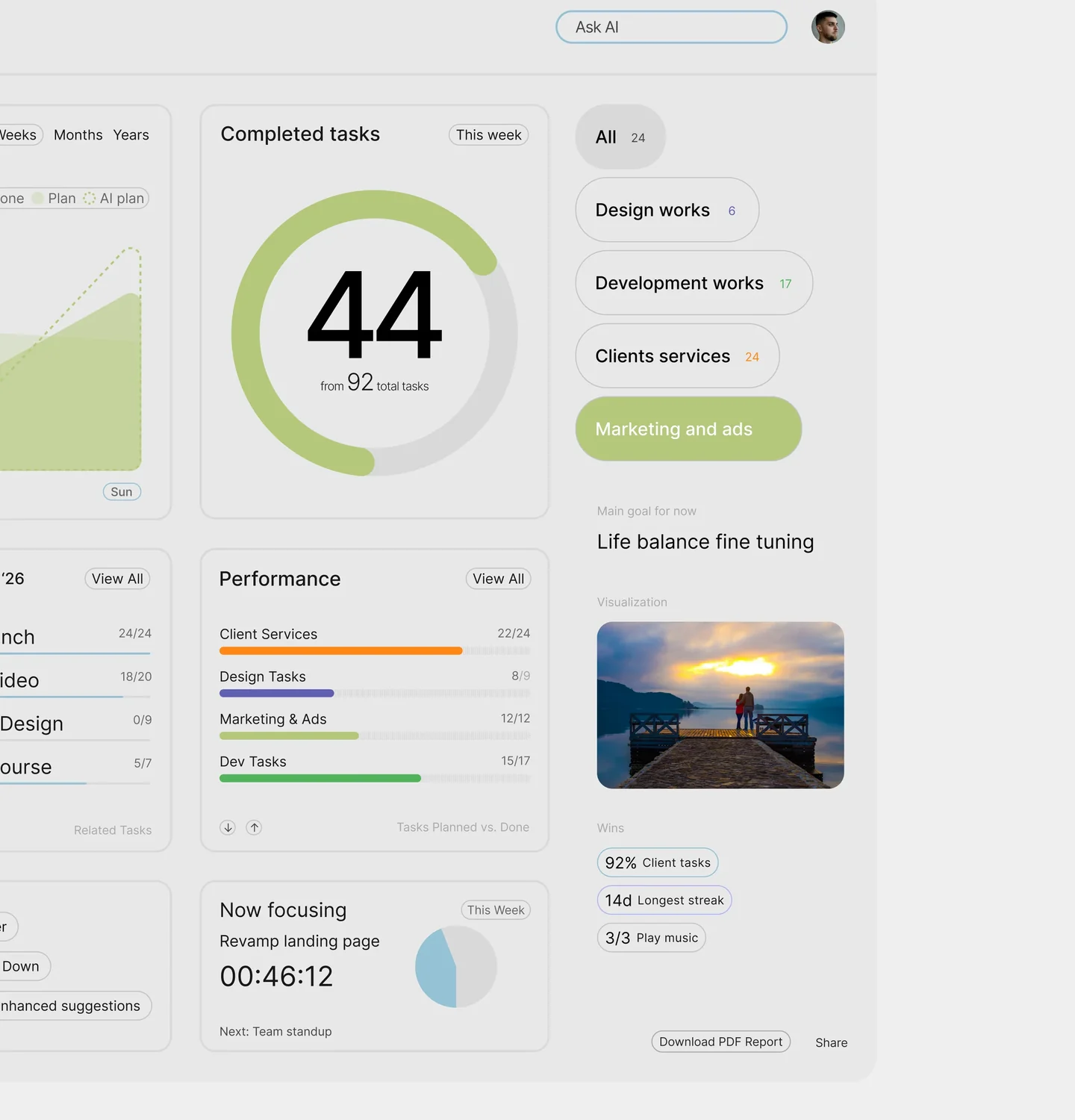
Task: Select the Development works category
Action: 694,283
